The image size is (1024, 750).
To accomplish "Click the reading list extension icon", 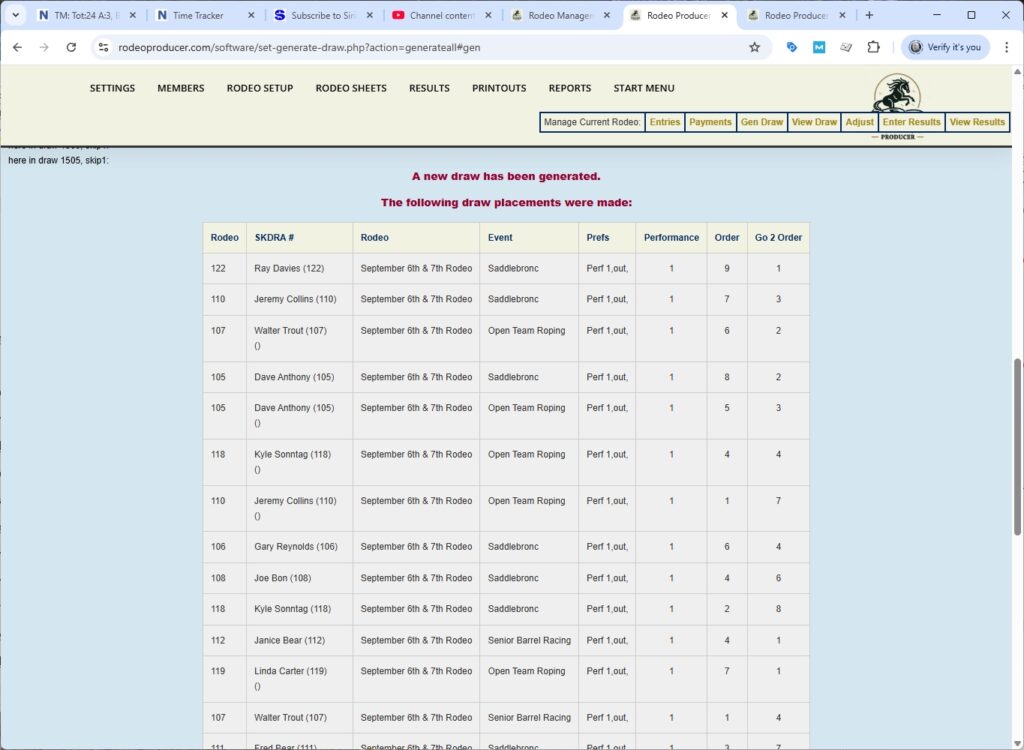I will click(x=846, y=47).
